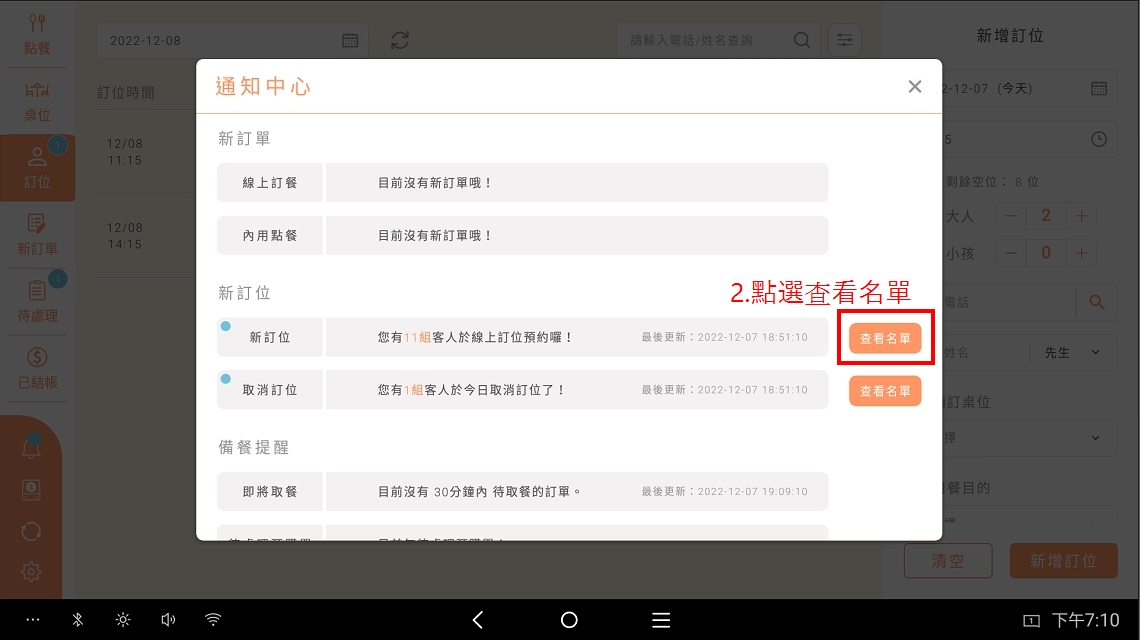Viewport: 1140px width, 640px height.
Task: Expand the 先生 title dropdown
Action: [x=1073, y=352]
